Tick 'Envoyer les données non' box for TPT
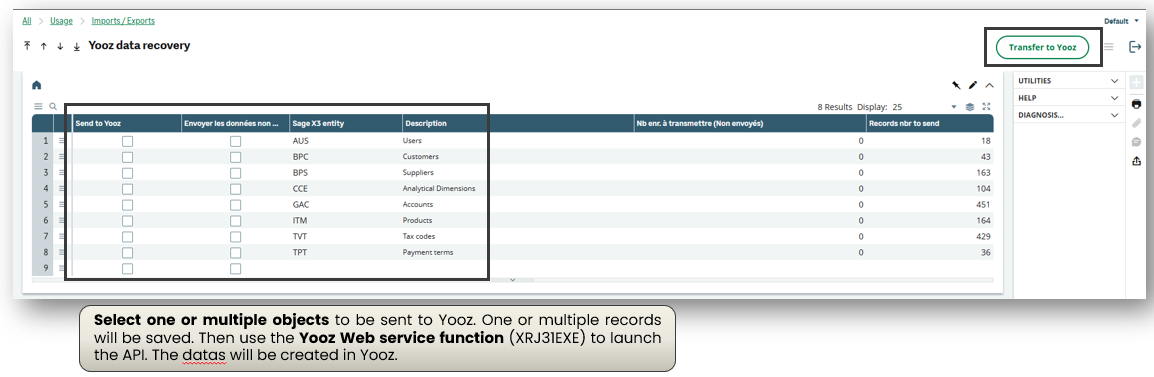 (236, 253)
